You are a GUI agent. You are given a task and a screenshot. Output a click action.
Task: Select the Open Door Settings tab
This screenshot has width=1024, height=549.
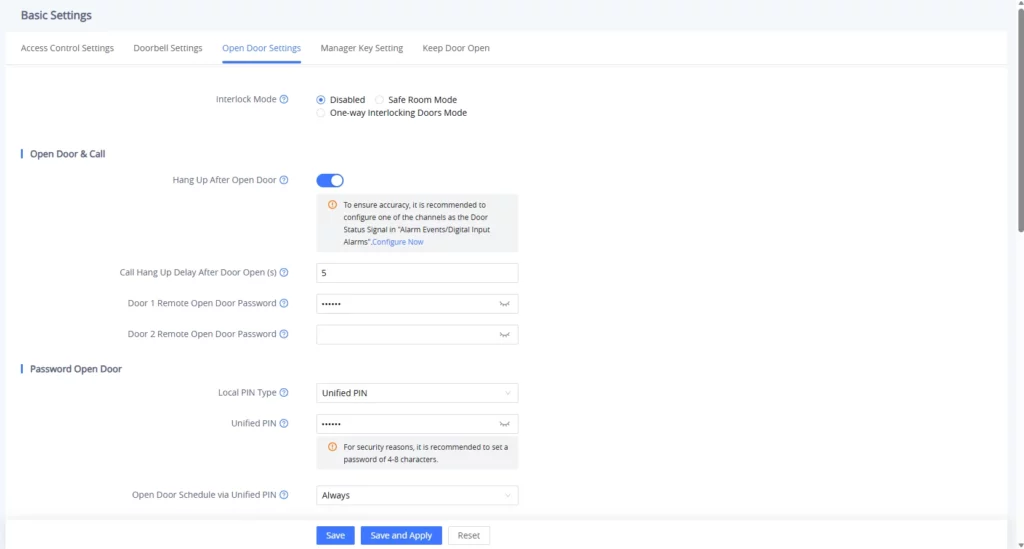[x=261, y=48]
